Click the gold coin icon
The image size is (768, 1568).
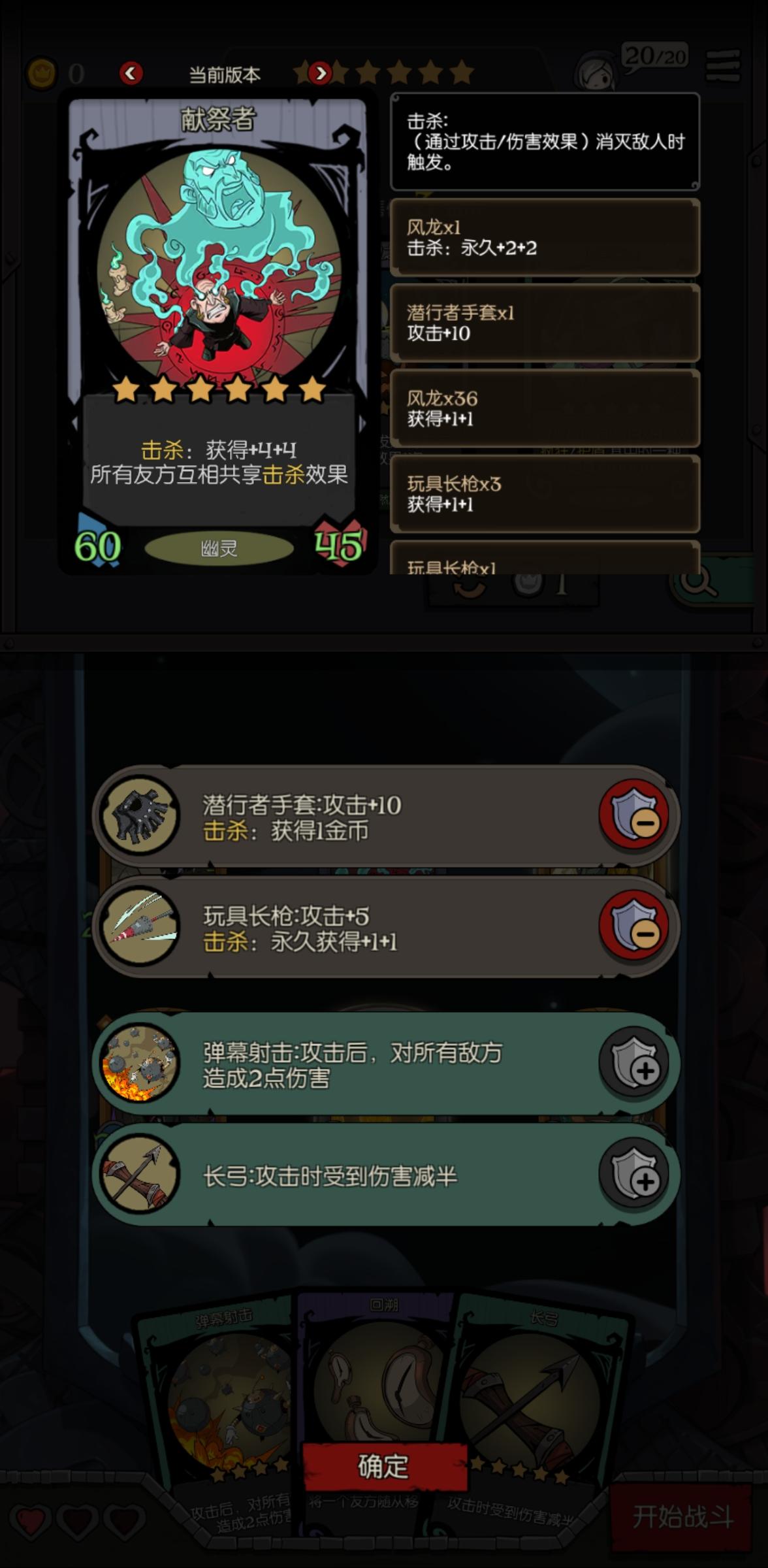tap(42, 74)
